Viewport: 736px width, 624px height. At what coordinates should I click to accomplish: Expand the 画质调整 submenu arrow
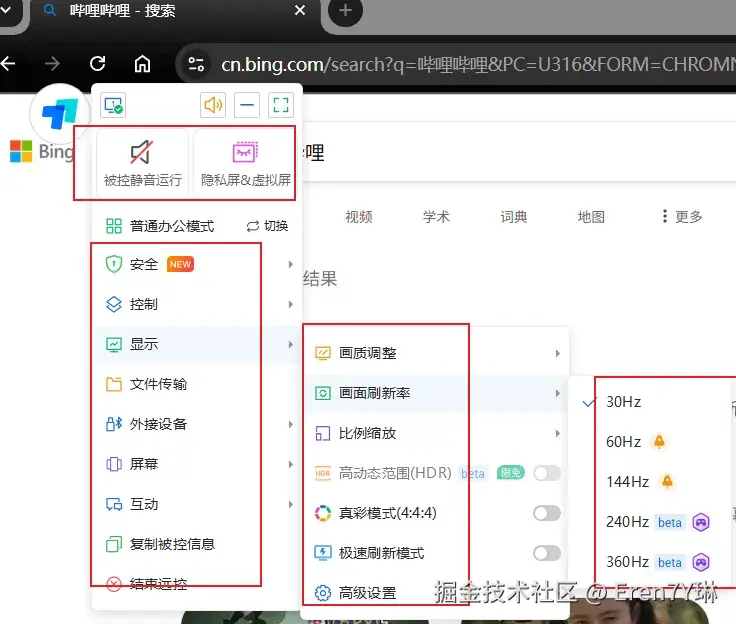[x=558, y=353]
